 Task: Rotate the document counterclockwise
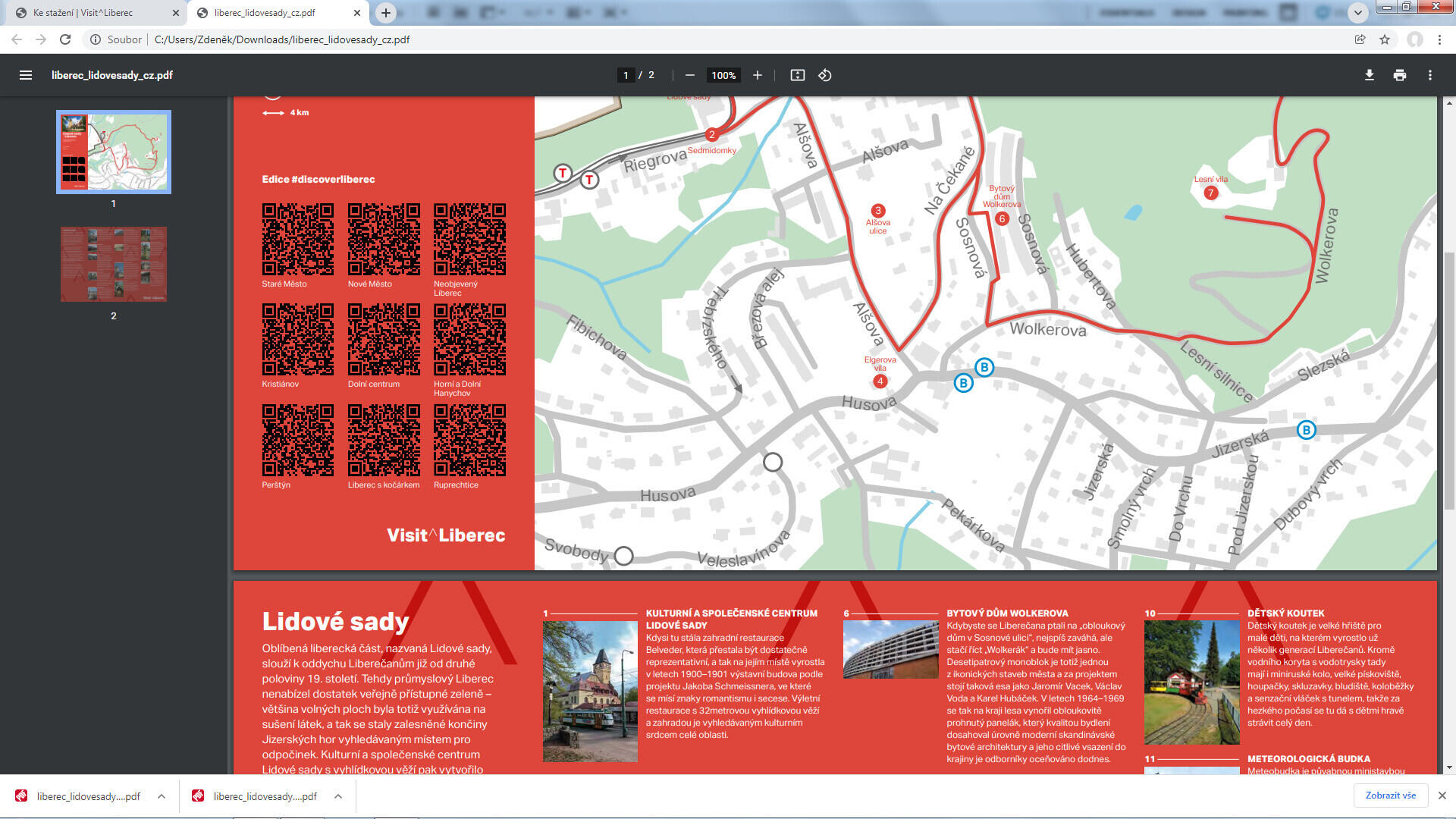coord(825,75)
